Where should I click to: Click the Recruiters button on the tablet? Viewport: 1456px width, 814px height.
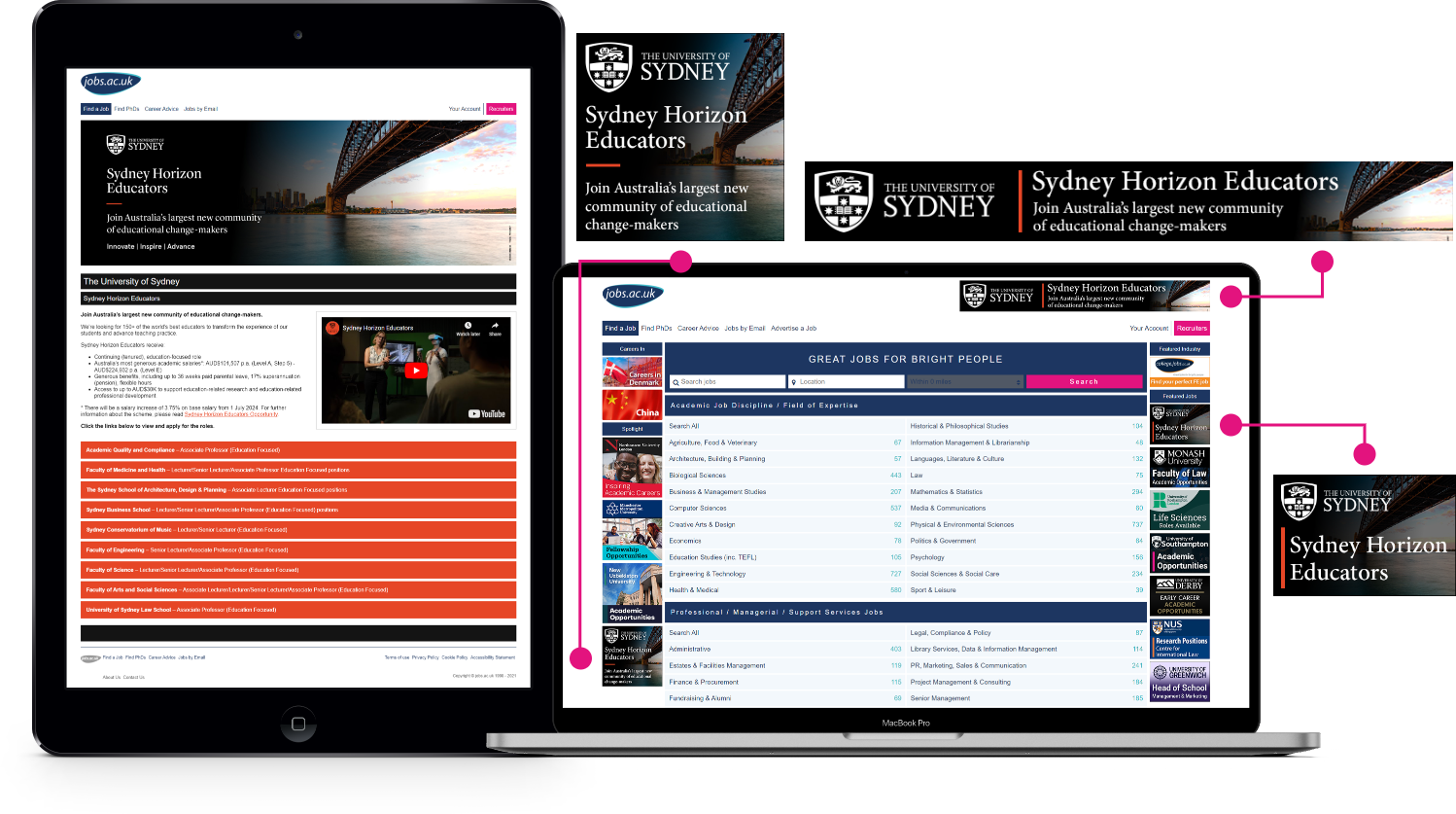click(501, 109)
